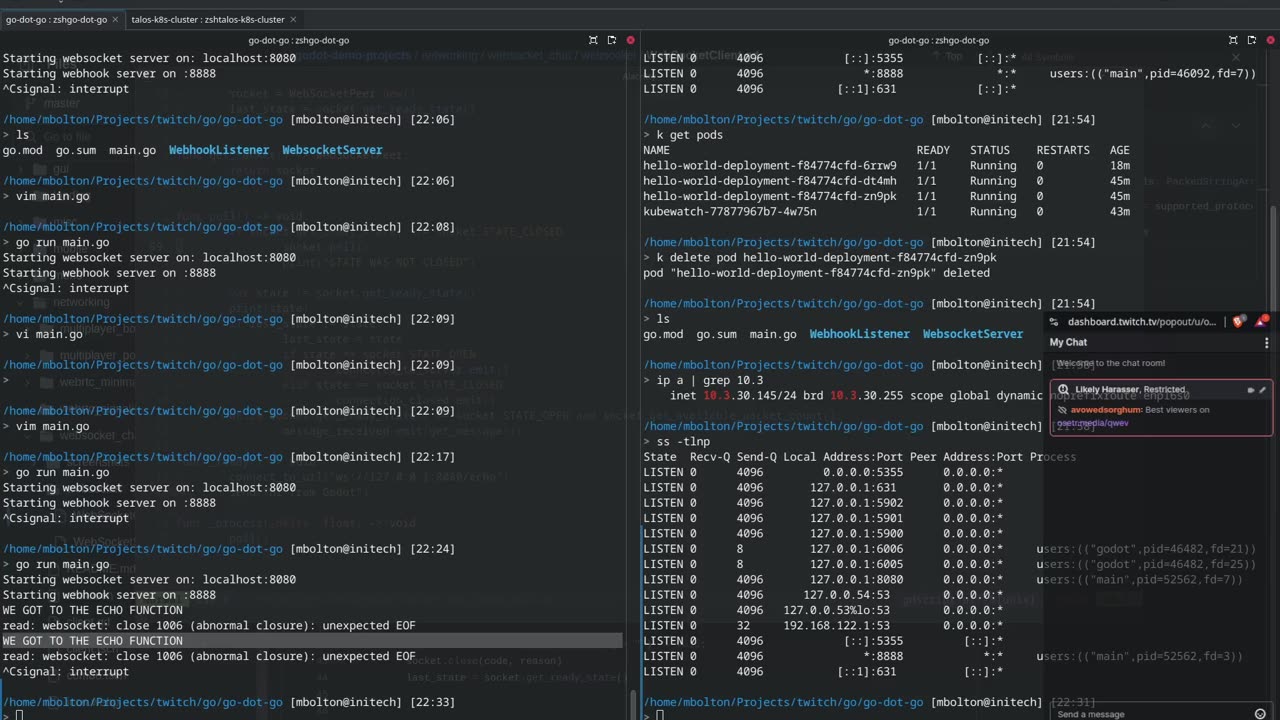
Task: Click avowedsorghum username in chat
Action: tap(1106, 410)
